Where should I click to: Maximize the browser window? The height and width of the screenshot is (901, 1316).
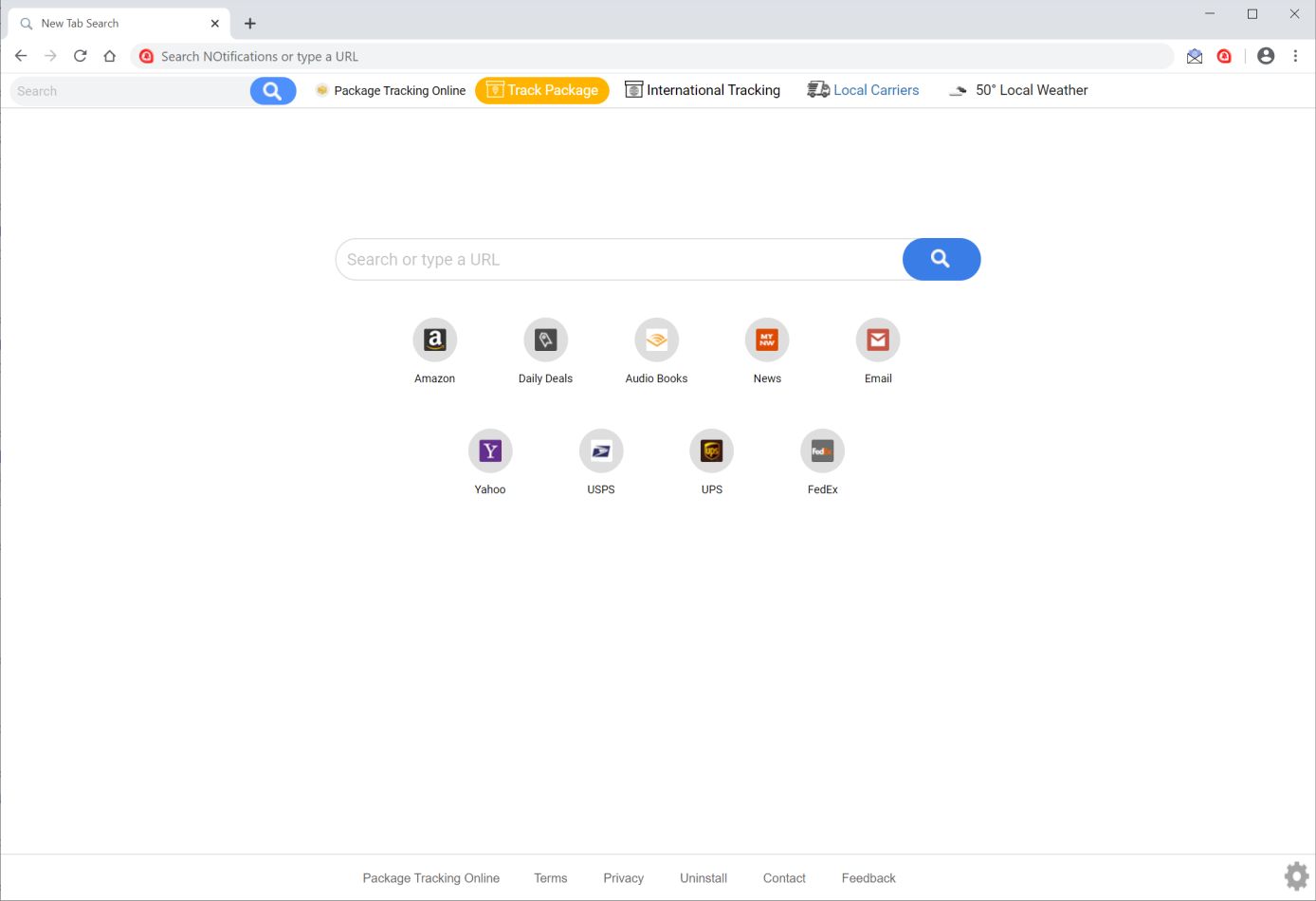point(1252,13)
